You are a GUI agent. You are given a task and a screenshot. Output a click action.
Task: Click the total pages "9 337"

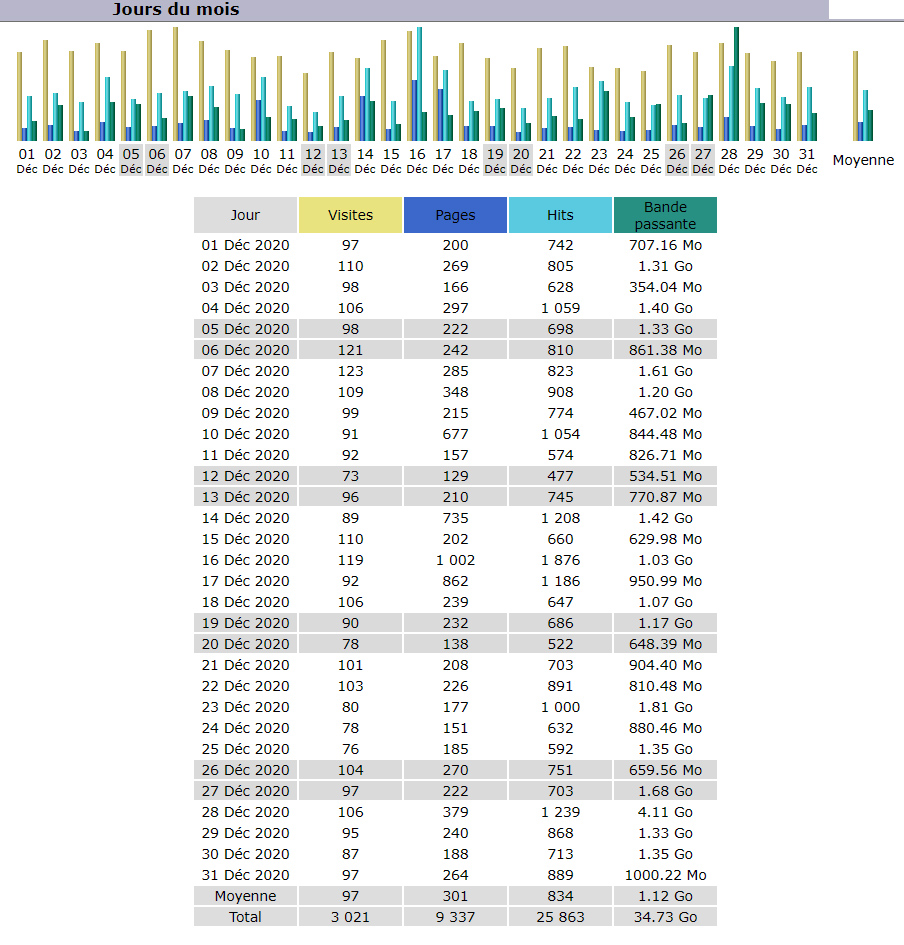455,917
